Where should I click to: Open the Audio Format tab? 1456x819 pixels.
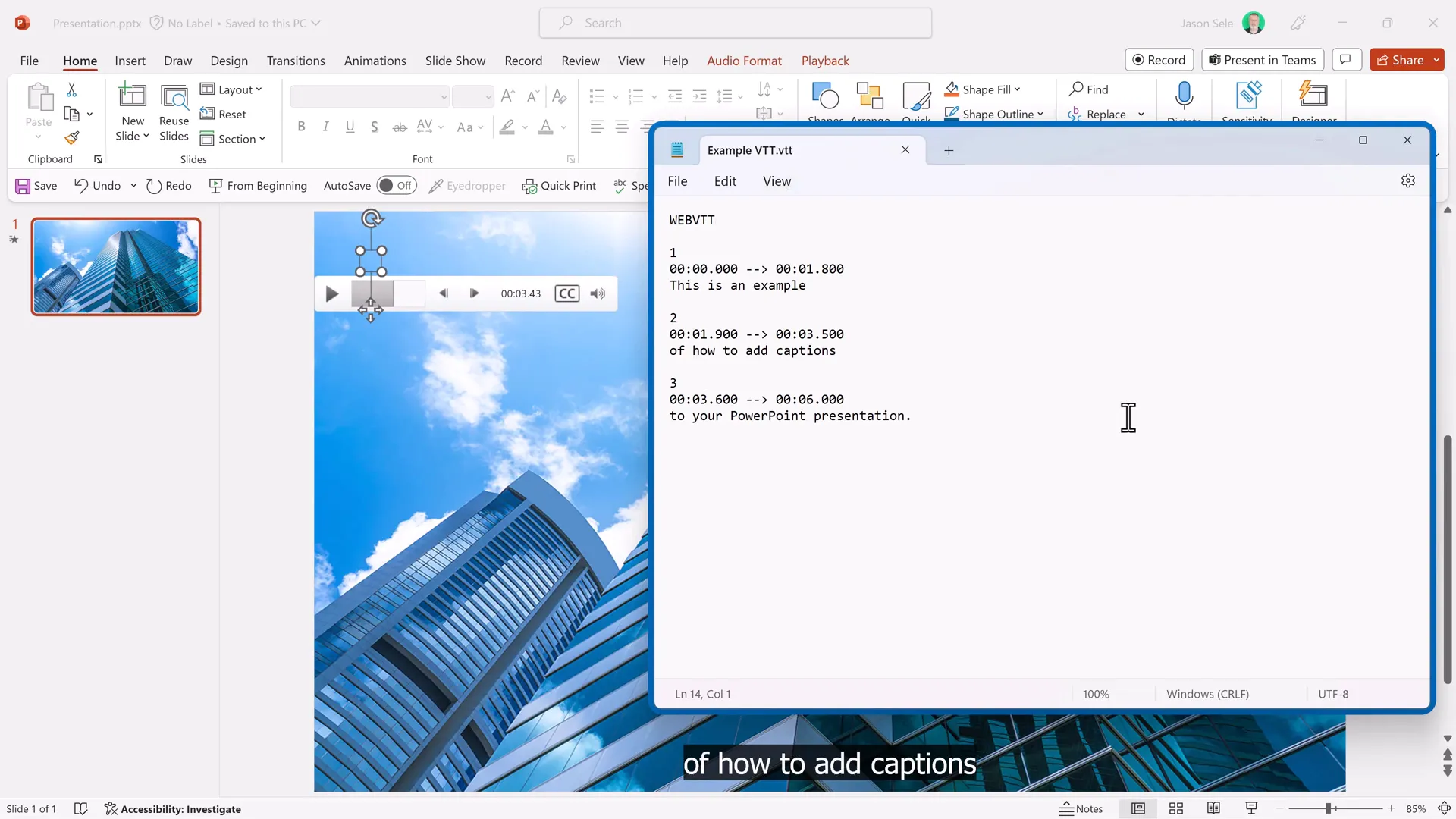tap(744, 61)
